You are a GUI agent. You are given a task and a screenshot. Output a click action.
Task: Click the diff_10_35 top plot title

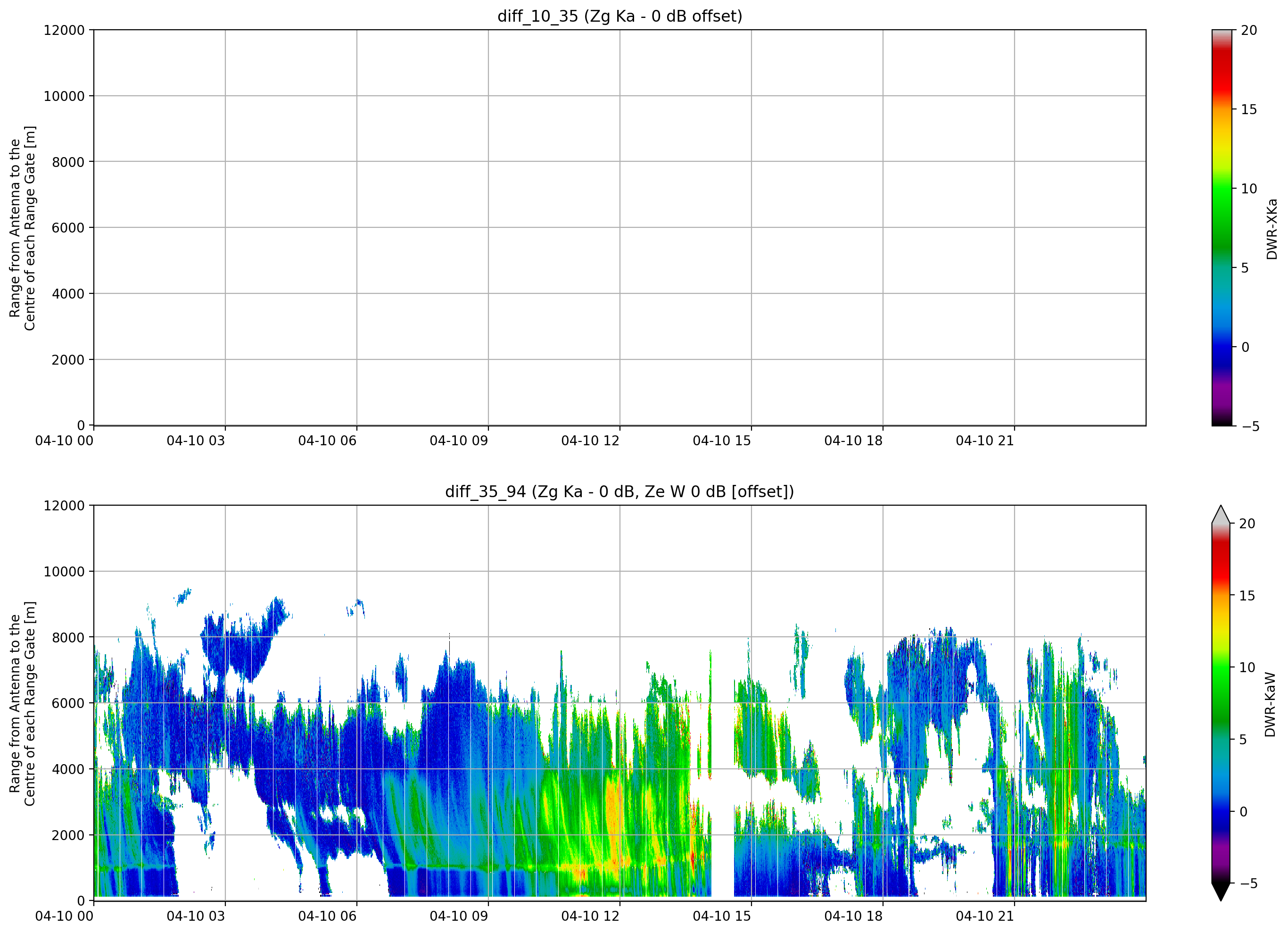tap(619, 16)
